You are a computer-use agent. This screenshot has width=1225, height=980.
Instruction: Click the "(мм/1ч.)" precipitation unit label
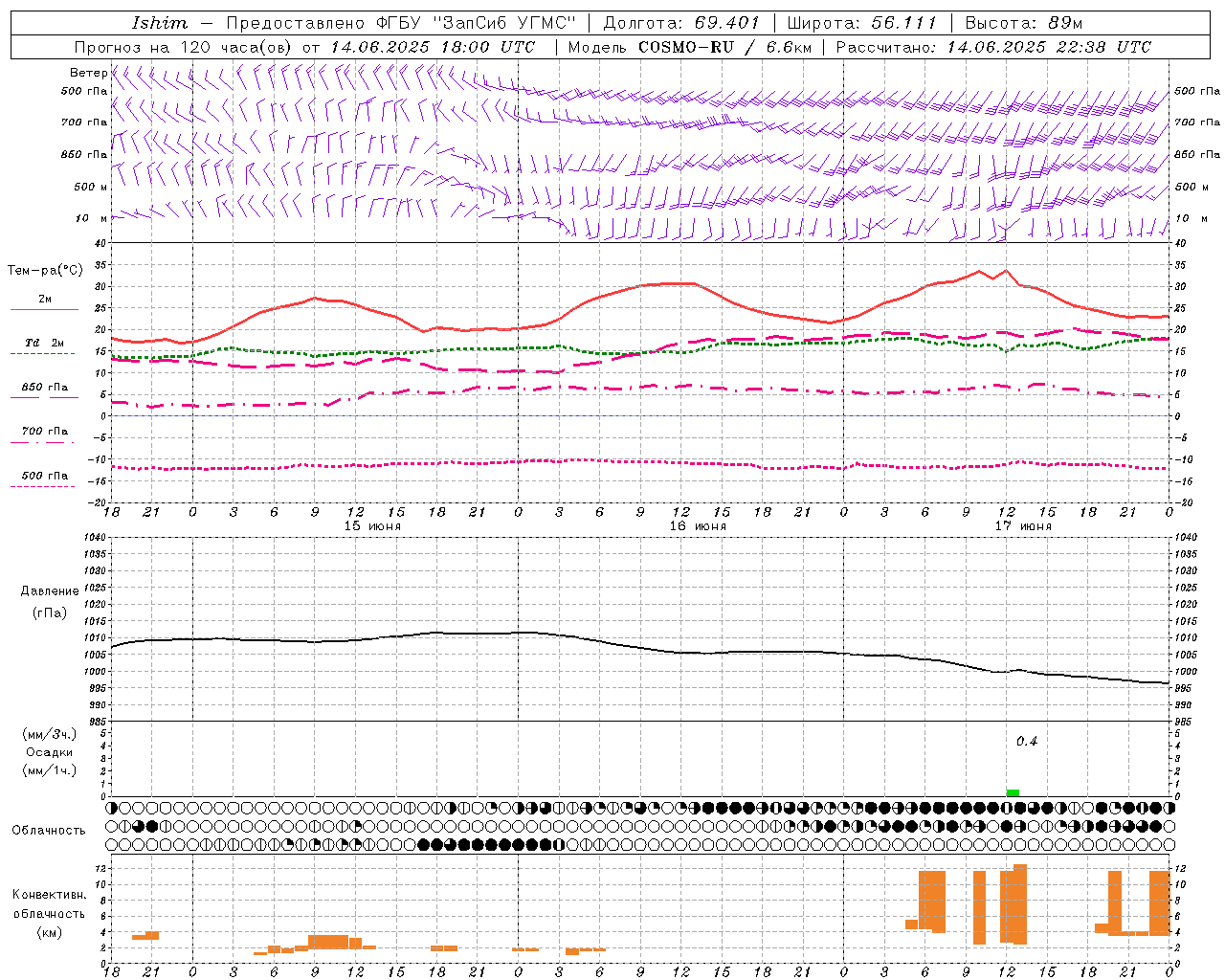[x=49, y=770]
